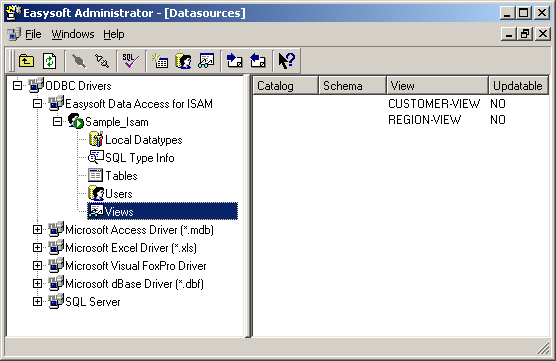The height and width of the screenshot is (361, 556).
Task: Click the Microsoft Excel Driver icon
Action: [56, 248]
